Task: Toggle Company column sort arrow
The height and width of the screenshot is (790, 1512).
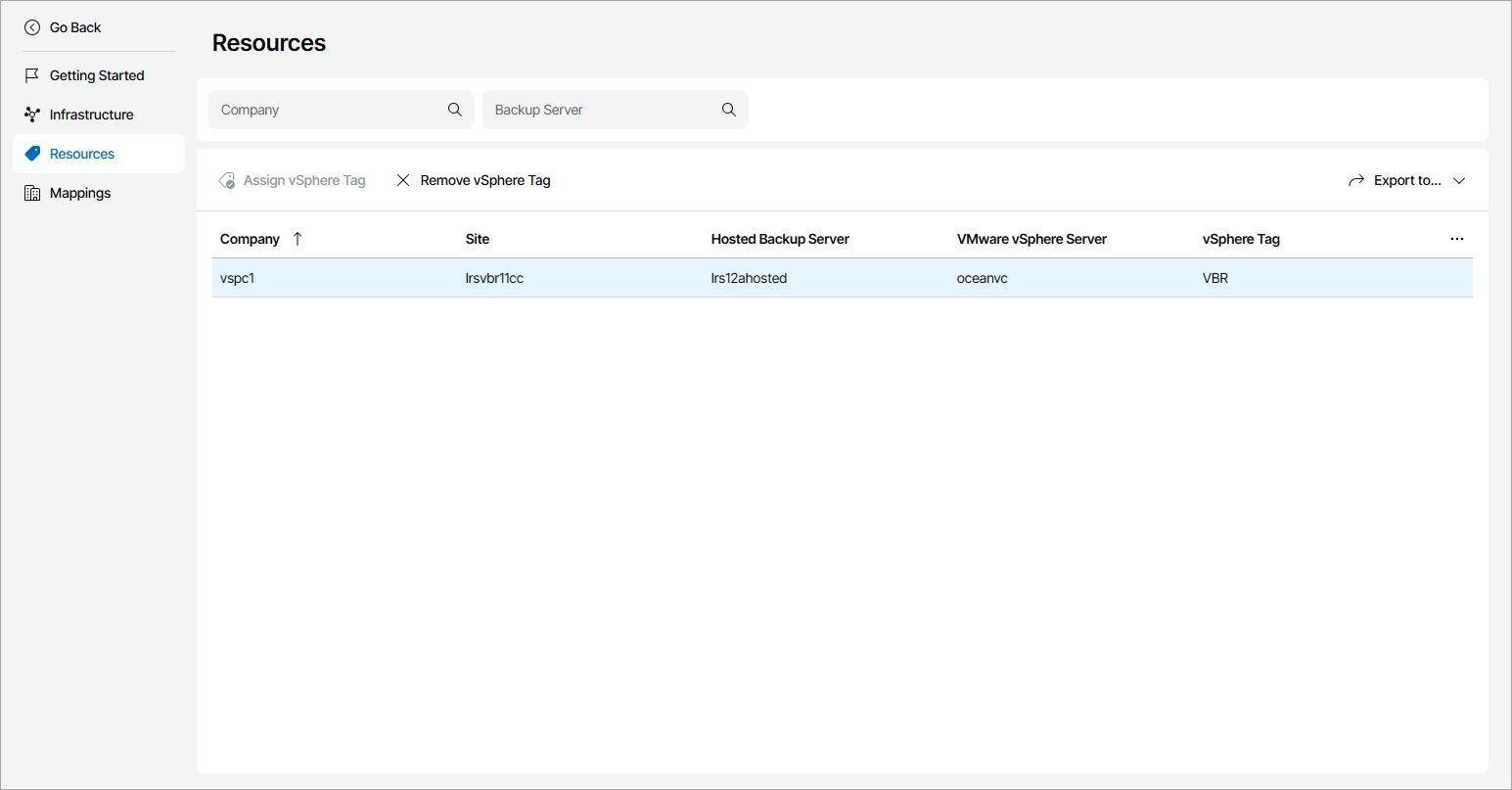Action: (298, 239)
